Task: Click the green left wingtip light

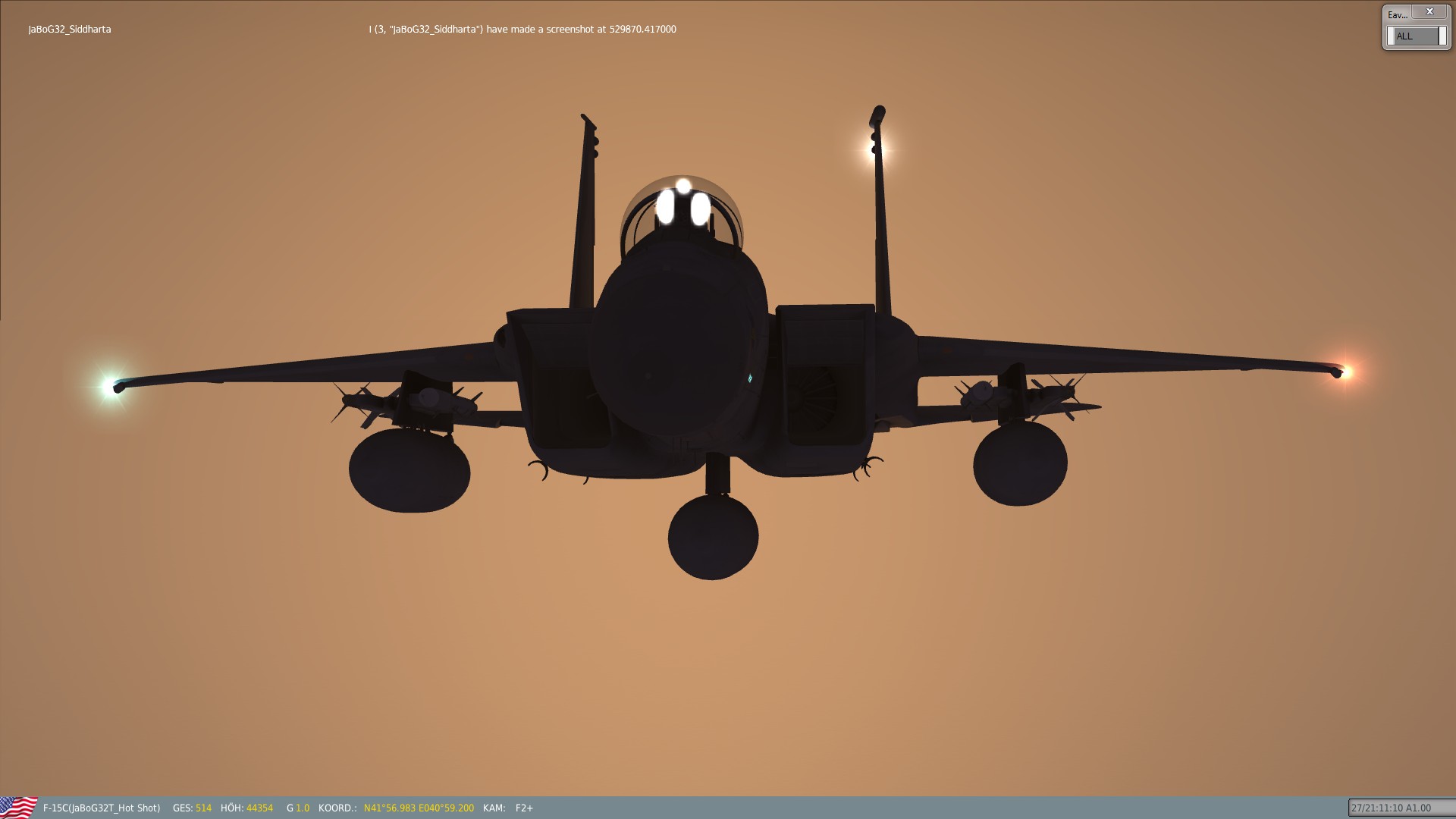Action: pyautogui.click(x=110, y=385)
